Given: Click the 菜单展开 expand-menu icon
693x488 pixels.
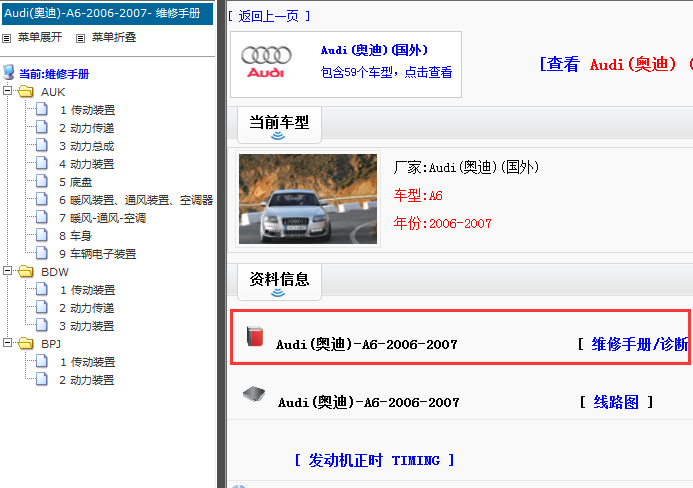Looking at the screenshot, I should point(6,38).
